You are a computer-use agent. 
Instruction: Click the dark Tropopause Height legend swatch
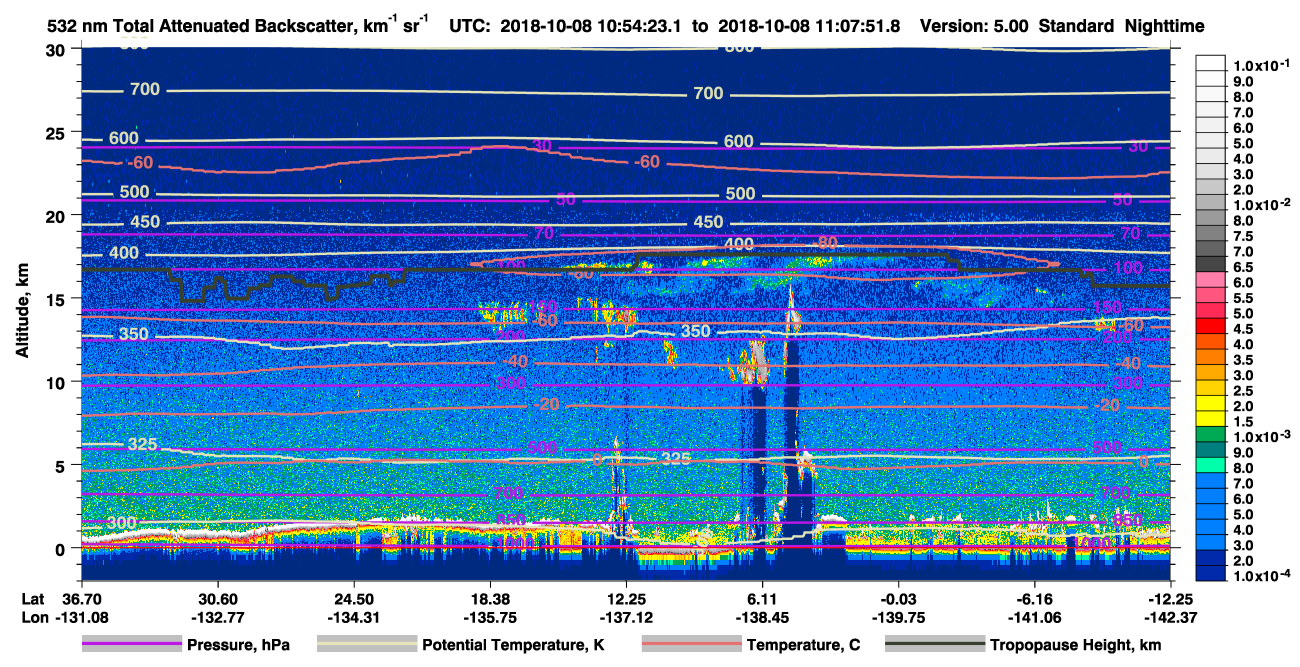click(933, 645)
